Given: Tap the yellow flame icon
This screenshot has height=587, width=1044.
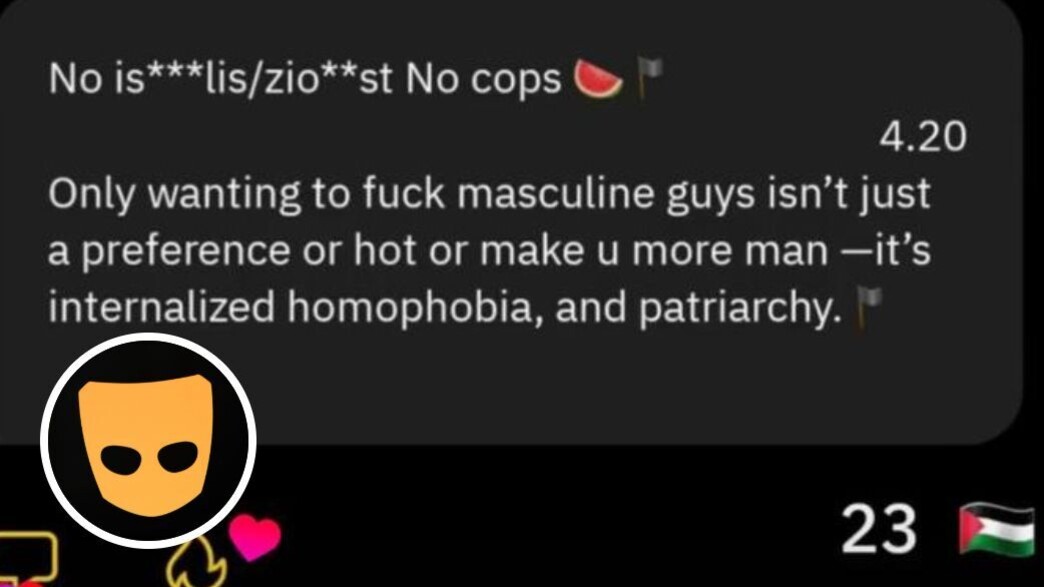Looking at the screenshot, I should click(x=197, y=564).
